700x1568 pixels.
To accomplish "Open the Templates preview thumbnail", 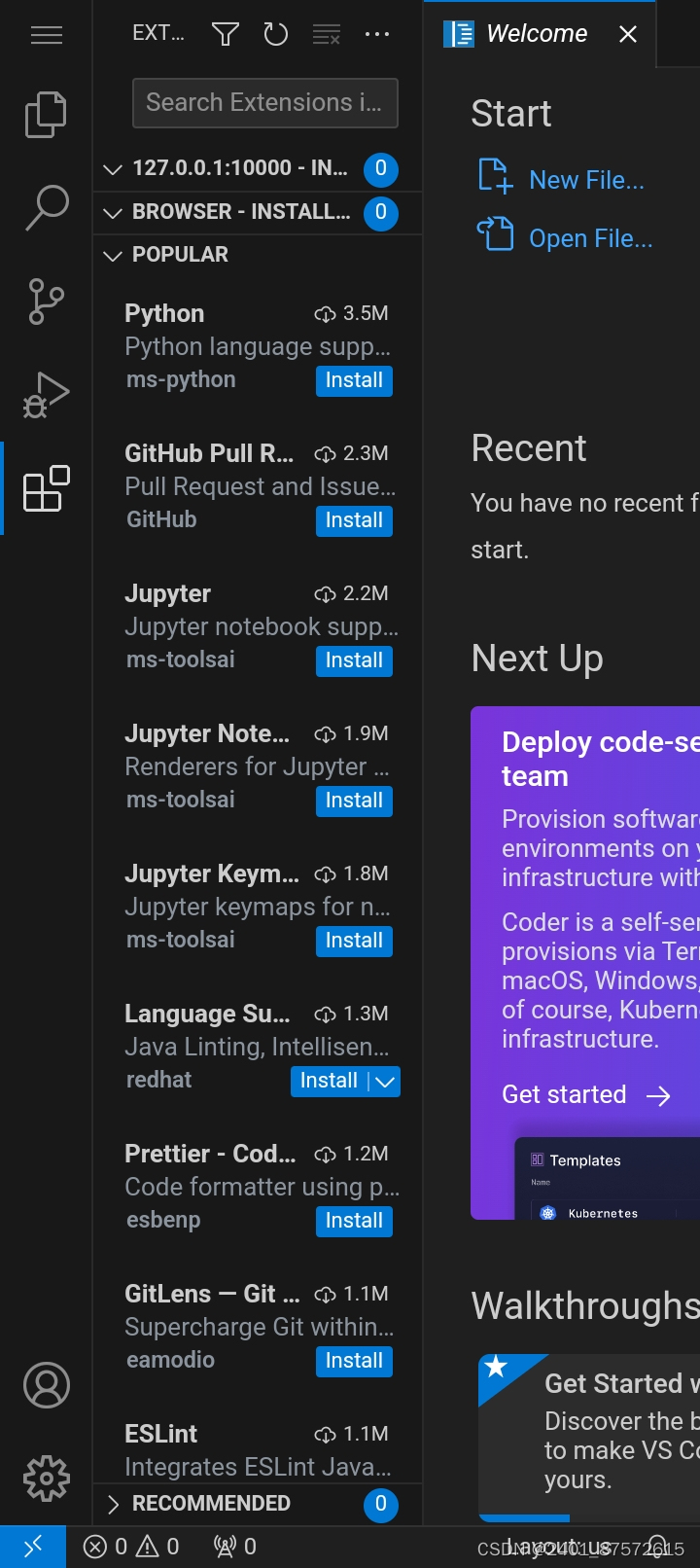I will 607,1178.
